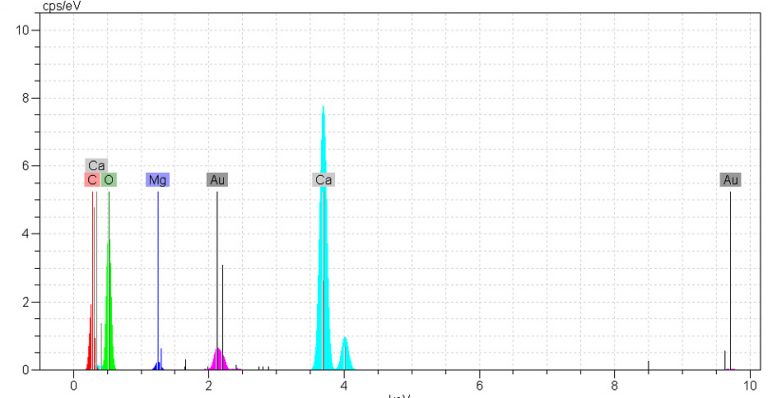
Task: Click the 10 tick on the y-axis
Action: (22, 30)
